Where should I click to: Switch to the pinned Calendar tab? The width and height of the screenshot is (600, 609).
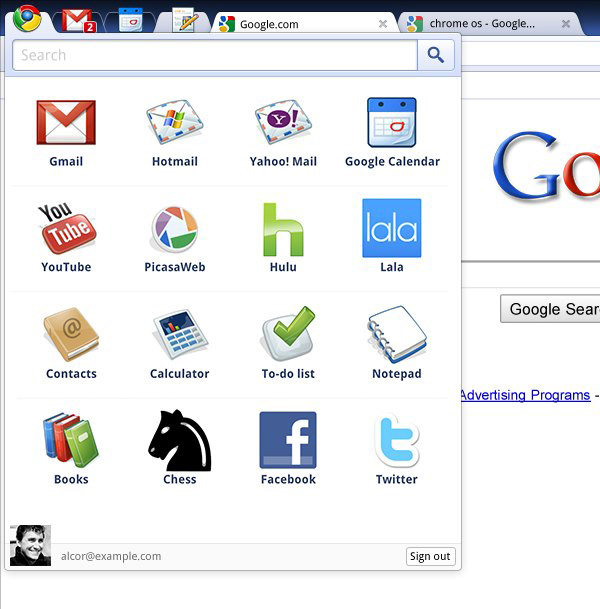coord(130,19)
